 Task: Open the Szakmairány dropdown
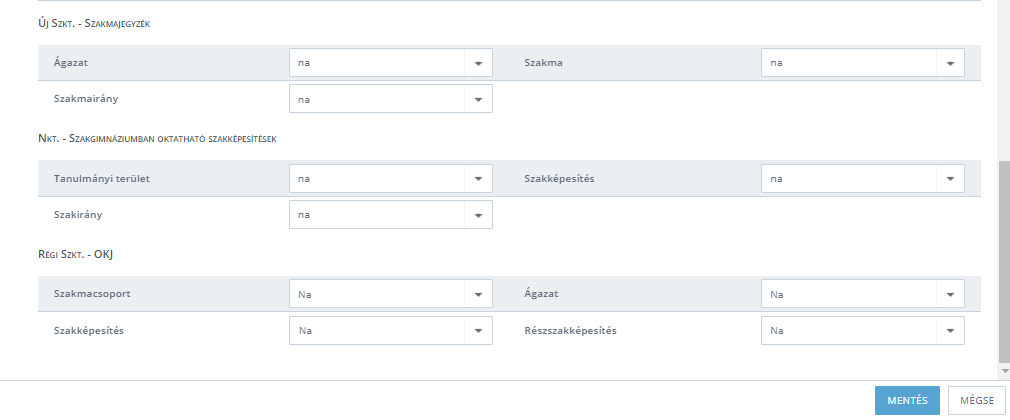tap(390, 99)
